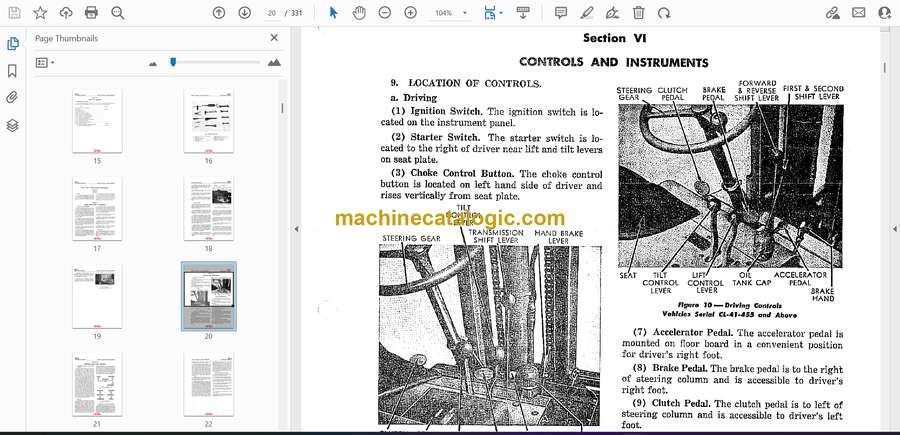
Task: Select the page 17 thumbnail
Action: pos(97,208)
